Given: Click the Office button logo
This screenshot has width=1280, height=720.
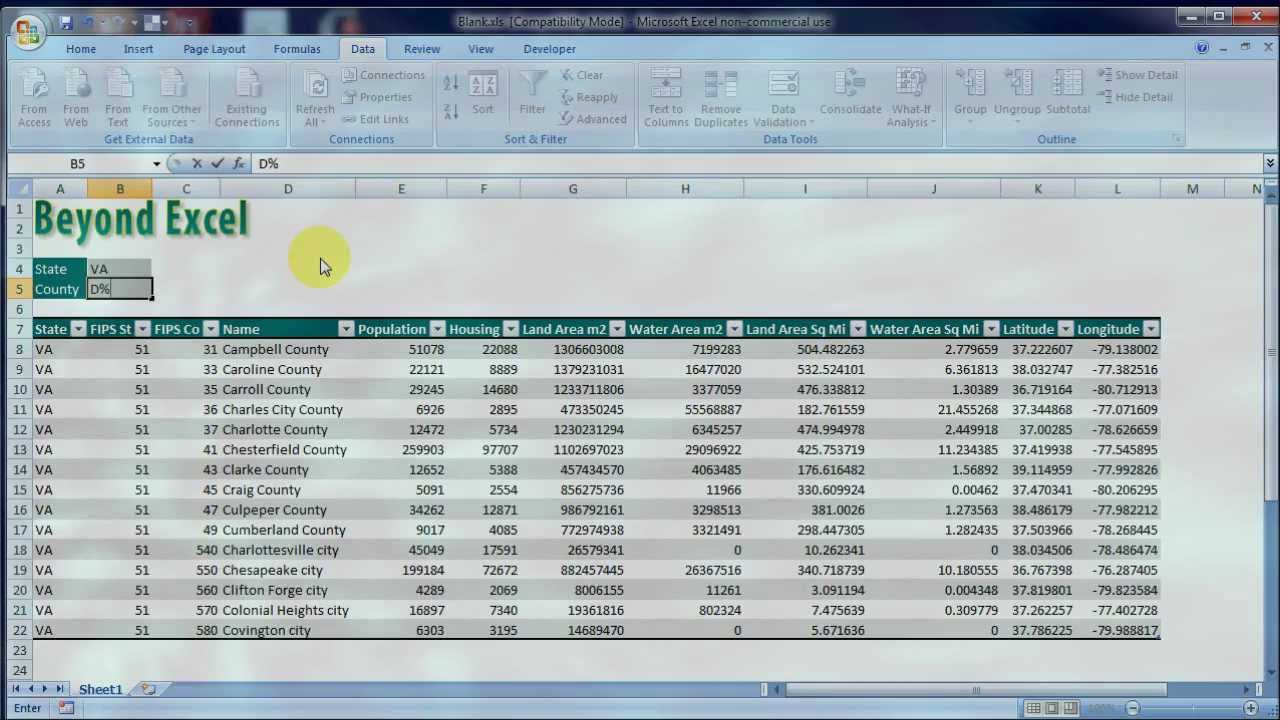Looking at the screenshot, I should tap(26, 32).
